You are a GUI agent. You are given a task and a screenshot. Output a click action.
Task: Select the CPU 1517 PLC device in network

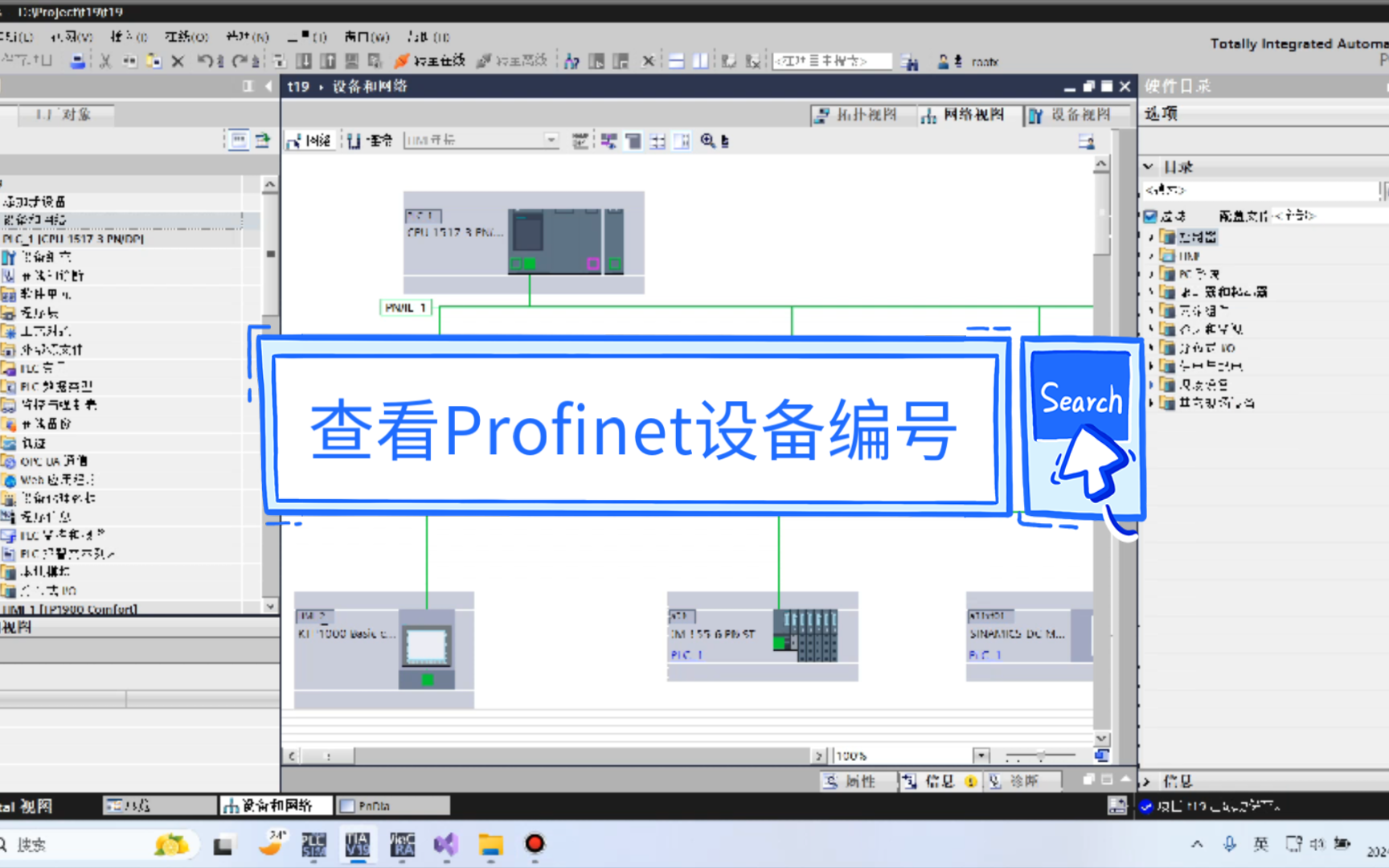[x=523, y=242]
